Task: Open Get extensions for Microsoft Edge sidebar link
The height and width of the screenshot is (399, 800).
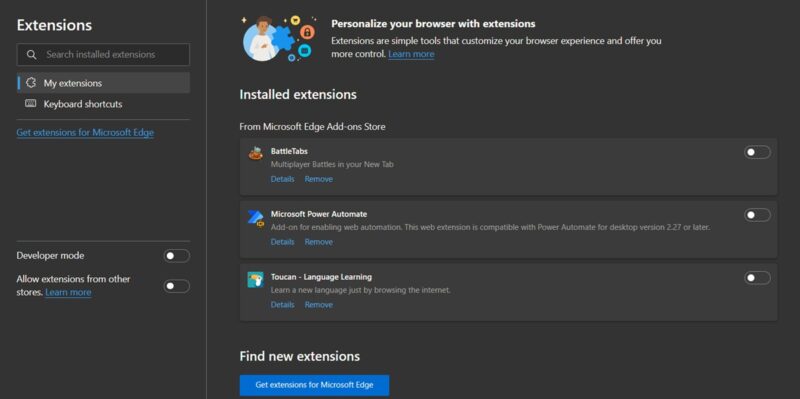Action: click(x=85, y=133)
